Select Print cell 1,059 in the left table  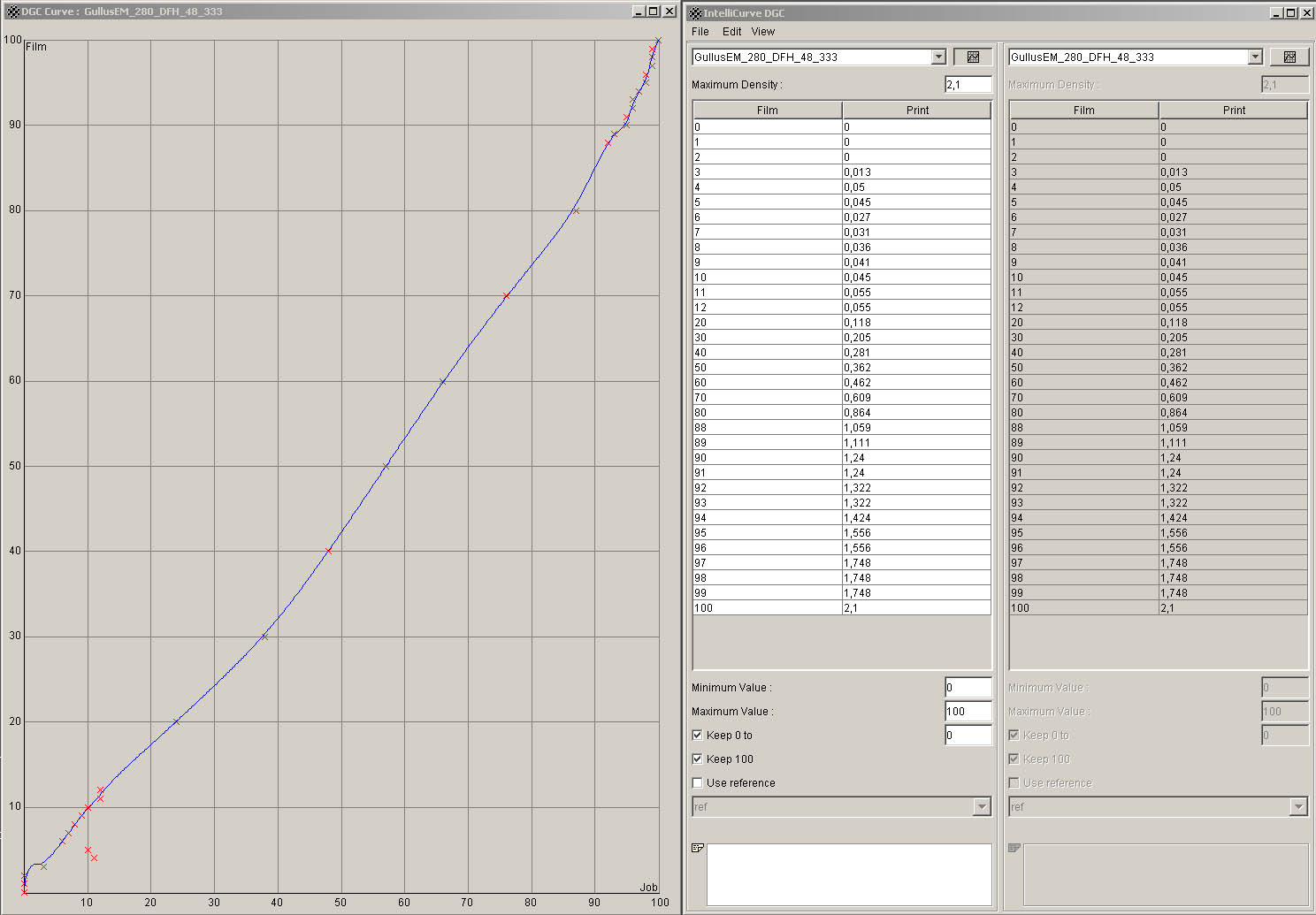[916, 427]
